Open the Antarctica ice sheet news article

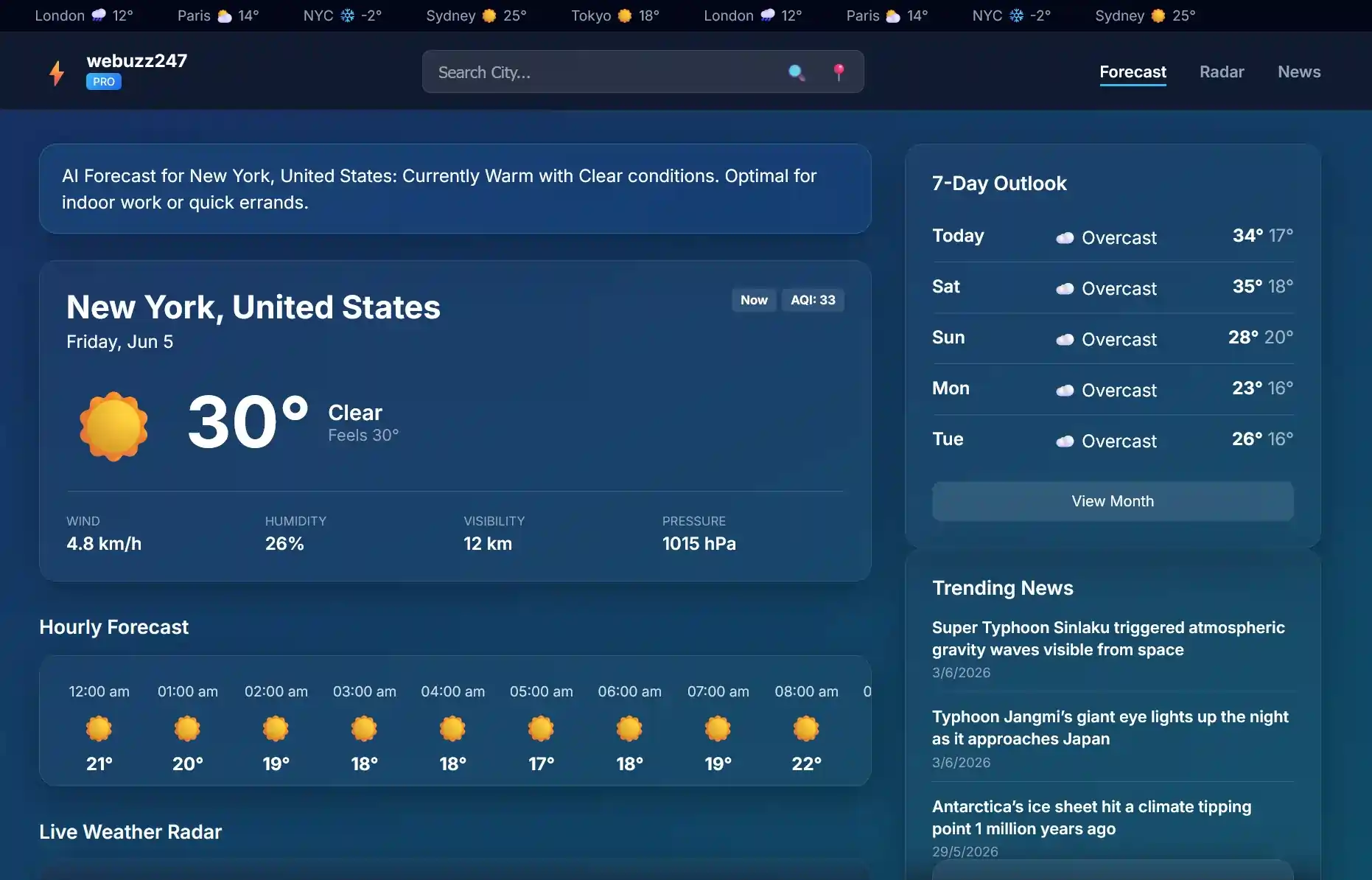point(1091,817)
